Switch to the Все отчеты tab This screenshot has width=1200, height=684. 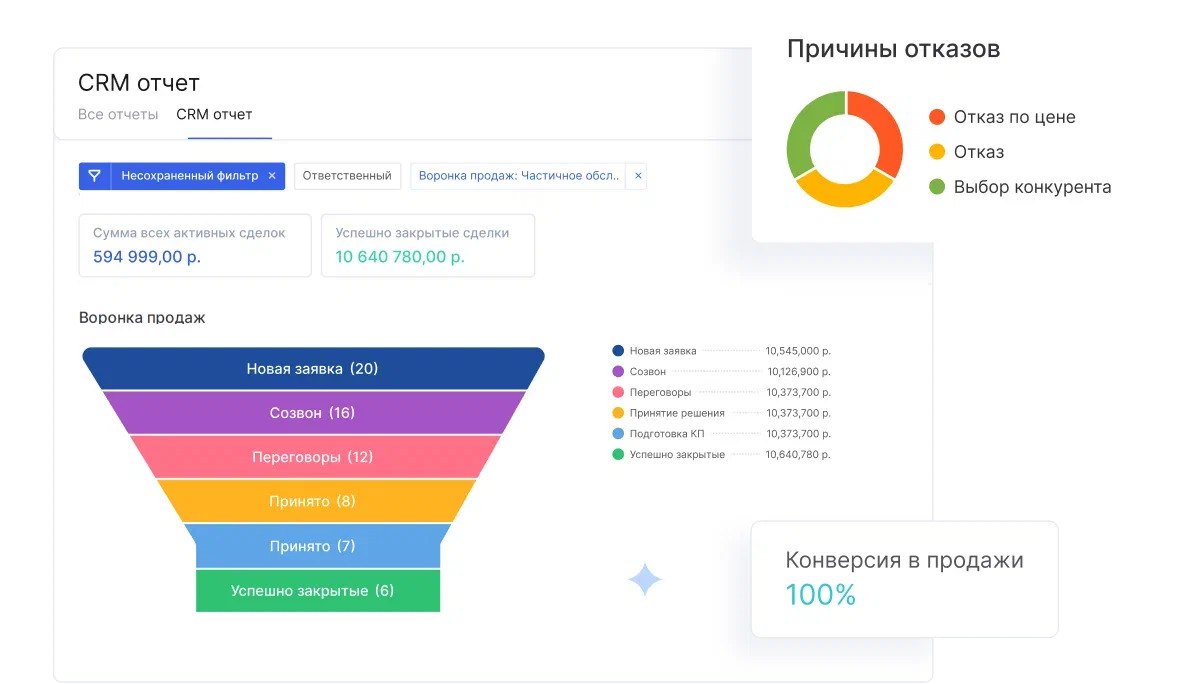(118, 114)
